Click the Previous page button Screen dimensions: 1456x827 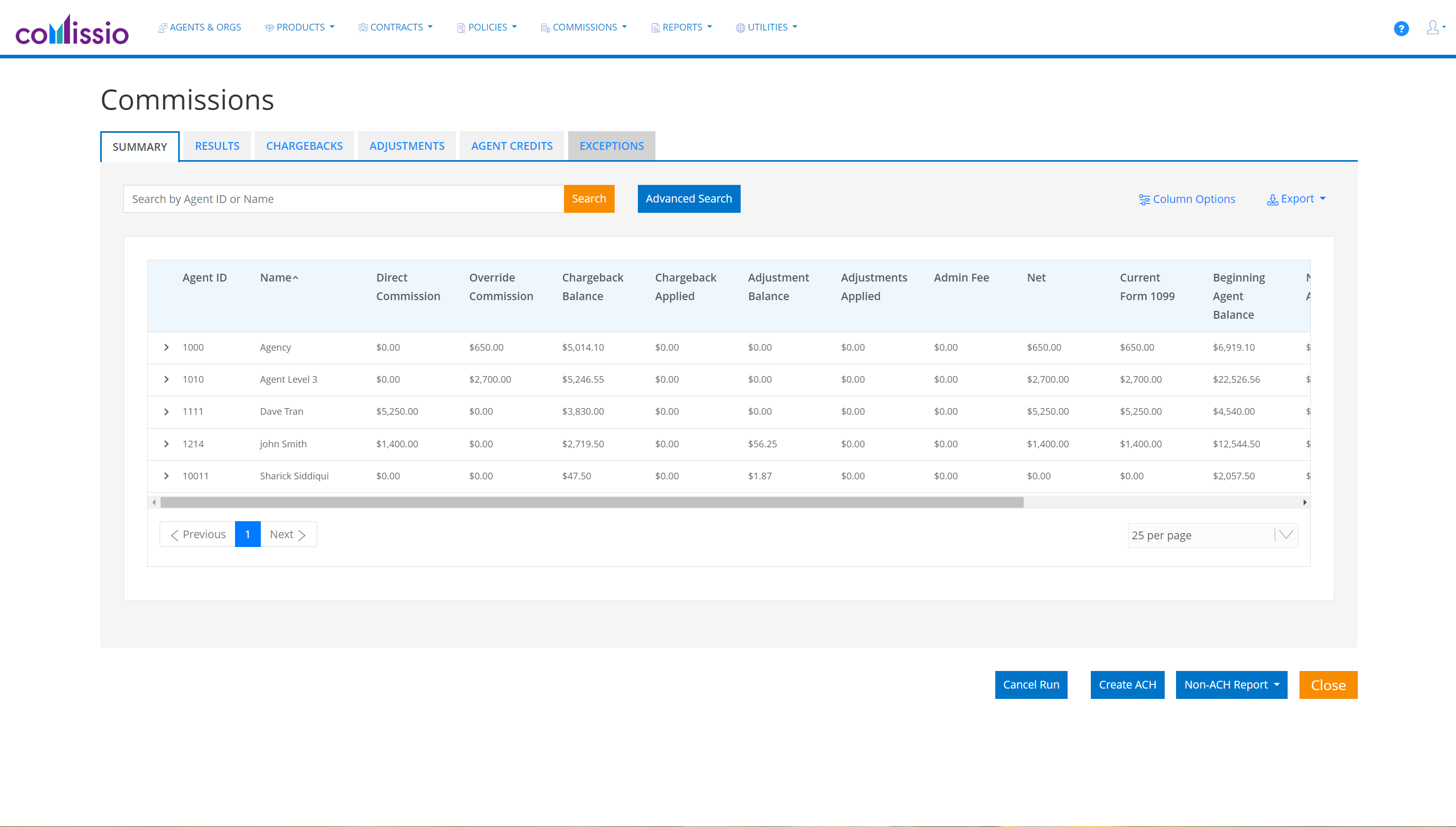198,534
